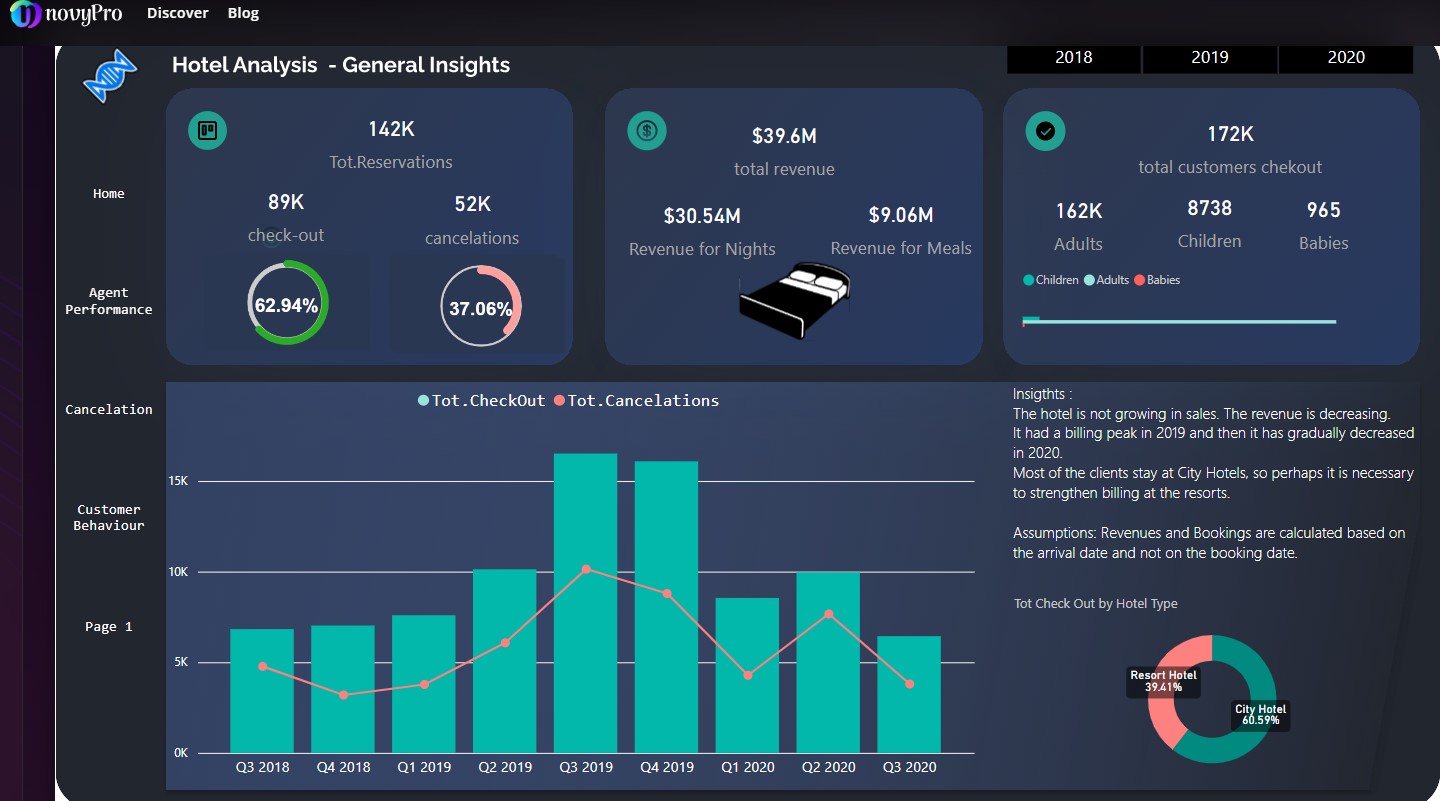Click the checkmark customers checkout icon

pyautogui.click(x=1045, y=130)
